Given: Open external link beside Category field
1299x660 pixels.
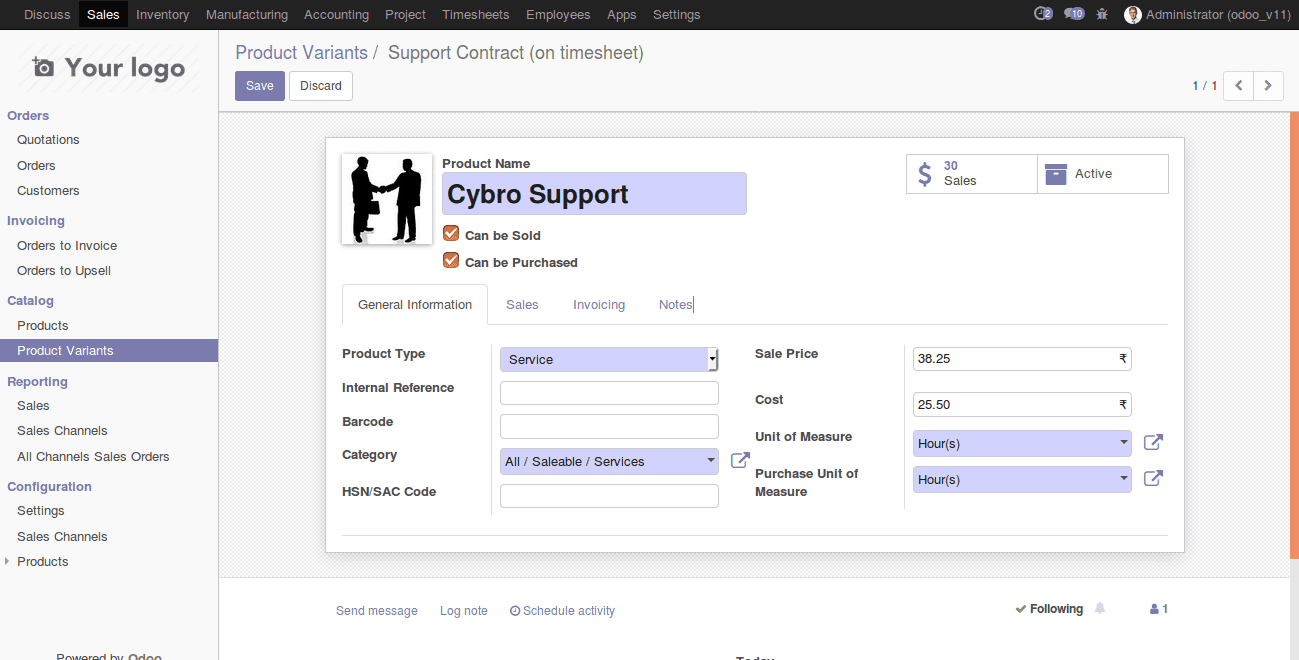Looking at the screenshot, I should pyautogui.click(x=740, y=460).
